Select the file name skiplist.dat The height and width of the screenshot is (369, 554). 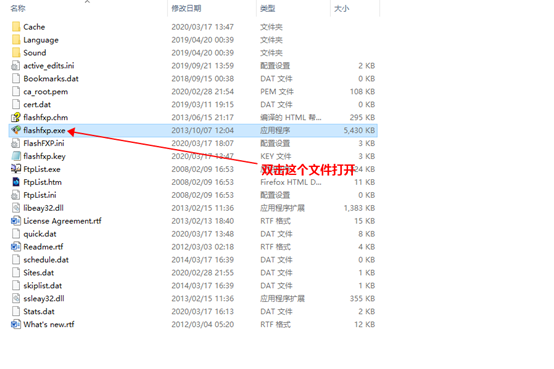pos(42,286)
